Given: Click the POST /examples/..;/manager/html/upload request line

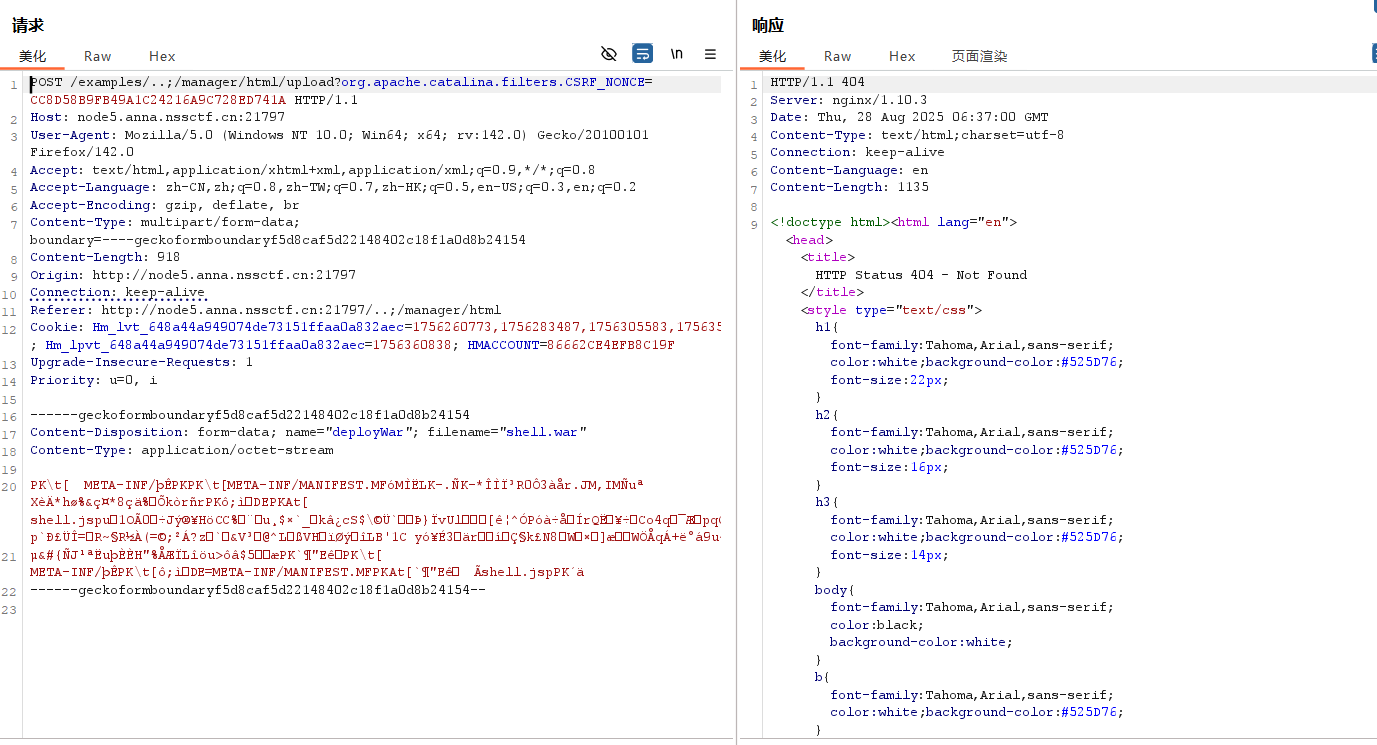Looking at the screenshot, I should [341, 82].
